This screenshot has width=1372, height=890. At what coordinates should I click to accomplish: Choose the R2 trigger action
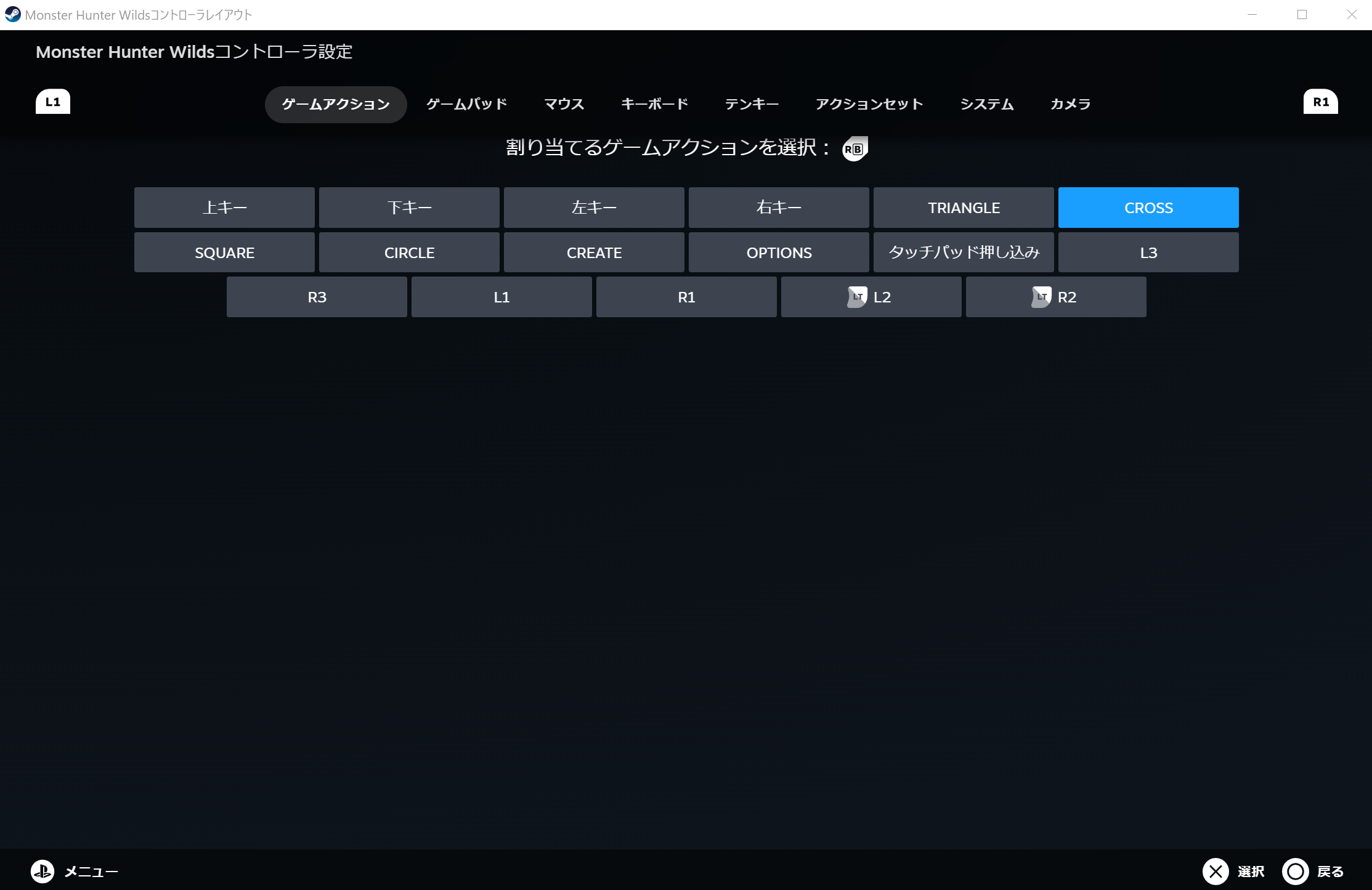(x=1056, y=297)
